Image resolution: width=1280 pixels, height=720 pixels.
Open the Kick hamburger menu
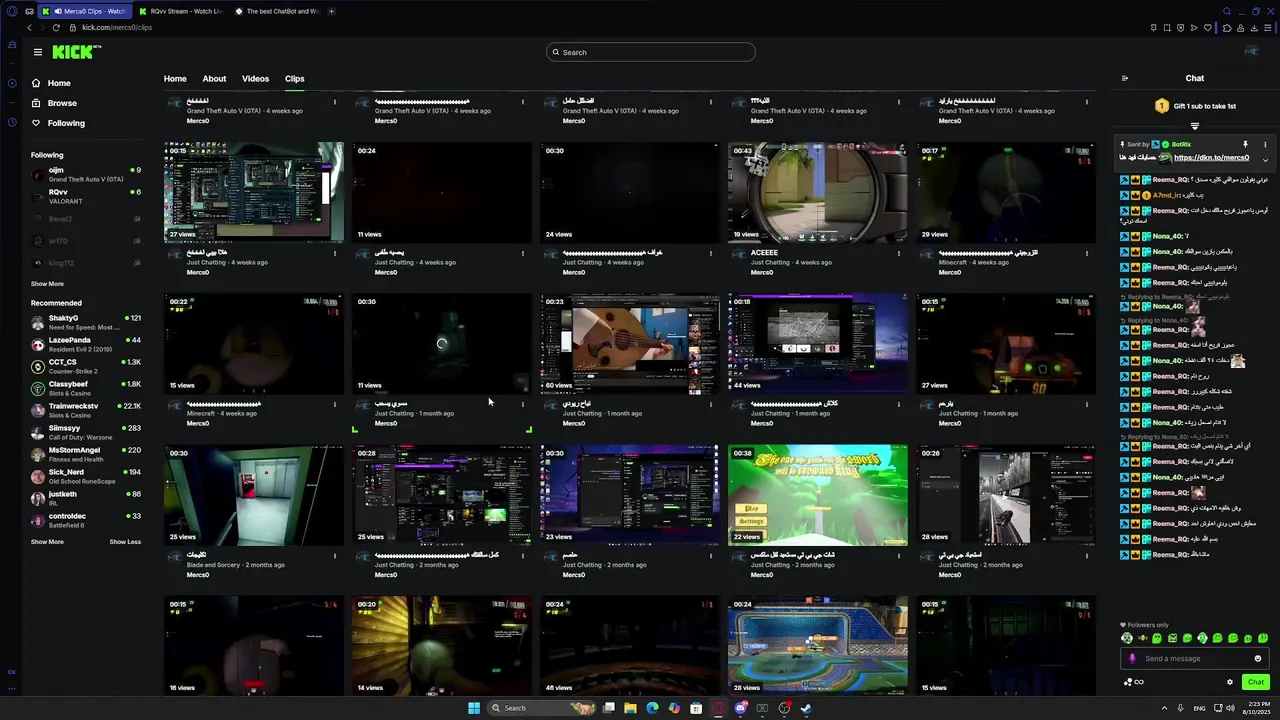point(38,52)
